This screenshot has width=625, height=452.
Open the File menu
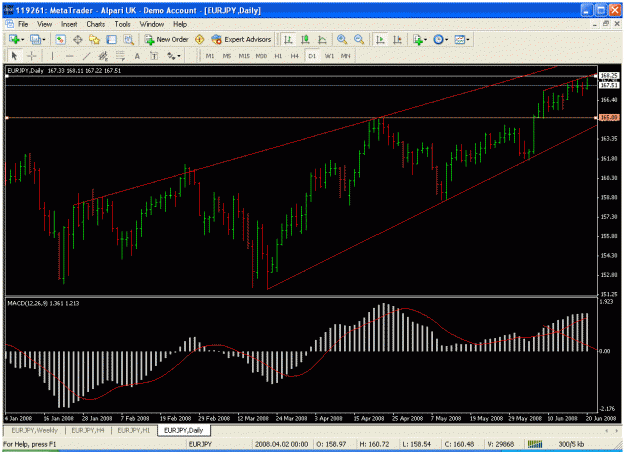[23, 24]
